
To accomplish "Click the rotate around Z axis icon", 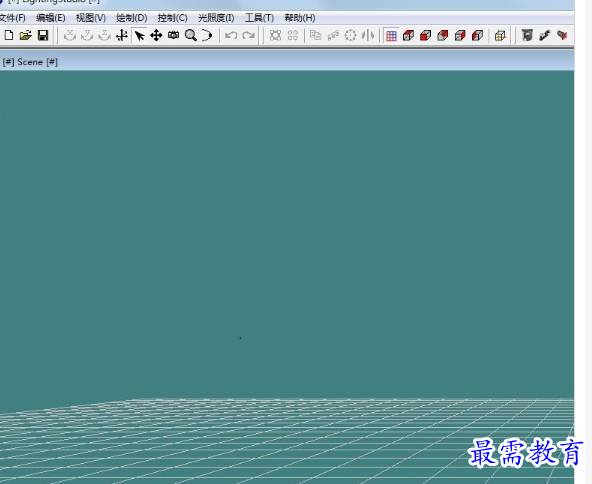I will [x=104, y=35].
